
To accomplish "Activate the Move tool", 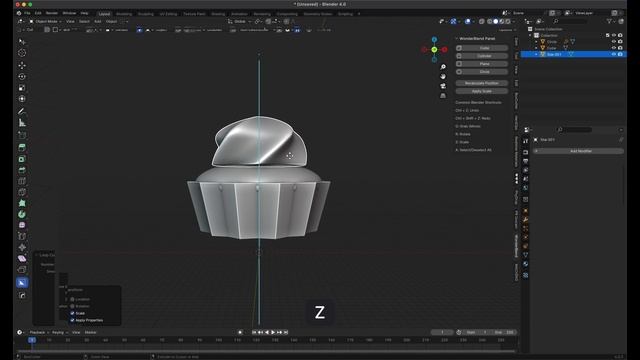I will [x=22, y=65].
